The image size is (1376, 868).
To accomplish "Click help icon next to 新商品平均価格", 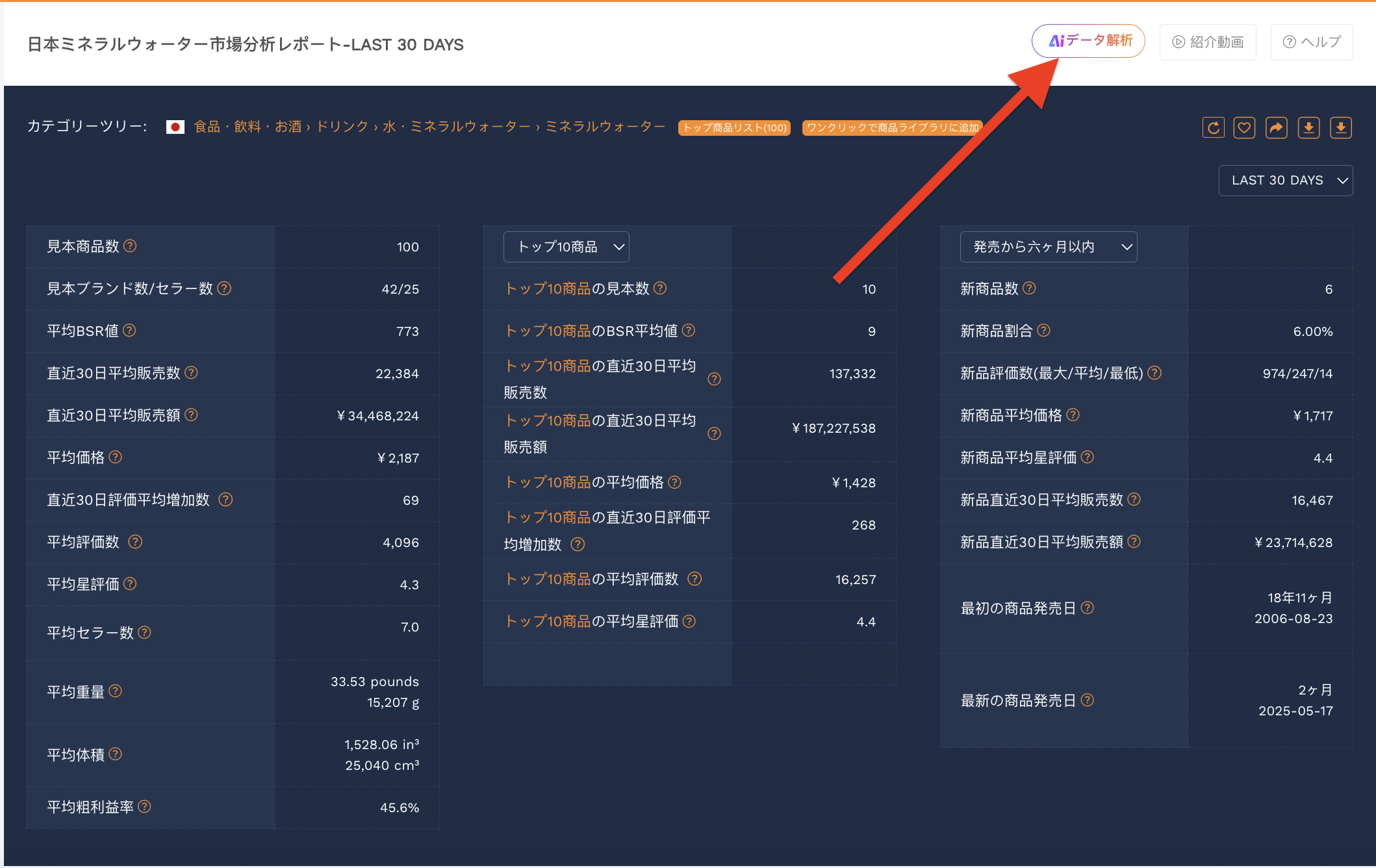I will [x=1073, y=415].
